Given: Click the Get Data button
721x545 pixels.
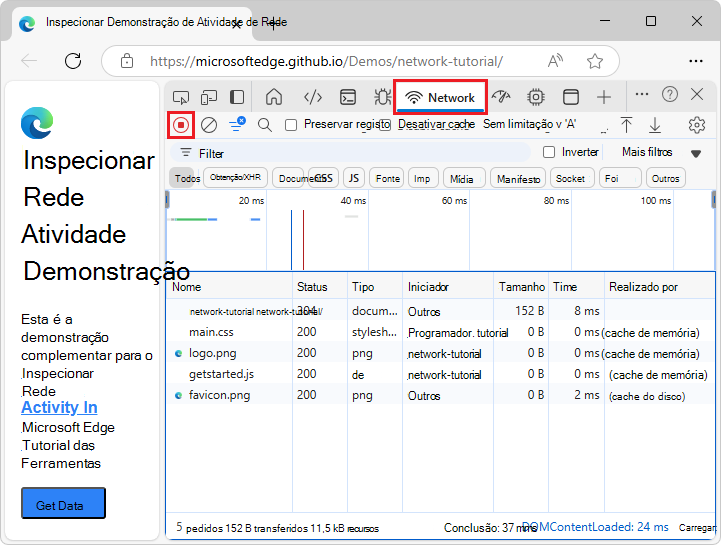Looking at the screenshot, I should coord(63,505).
